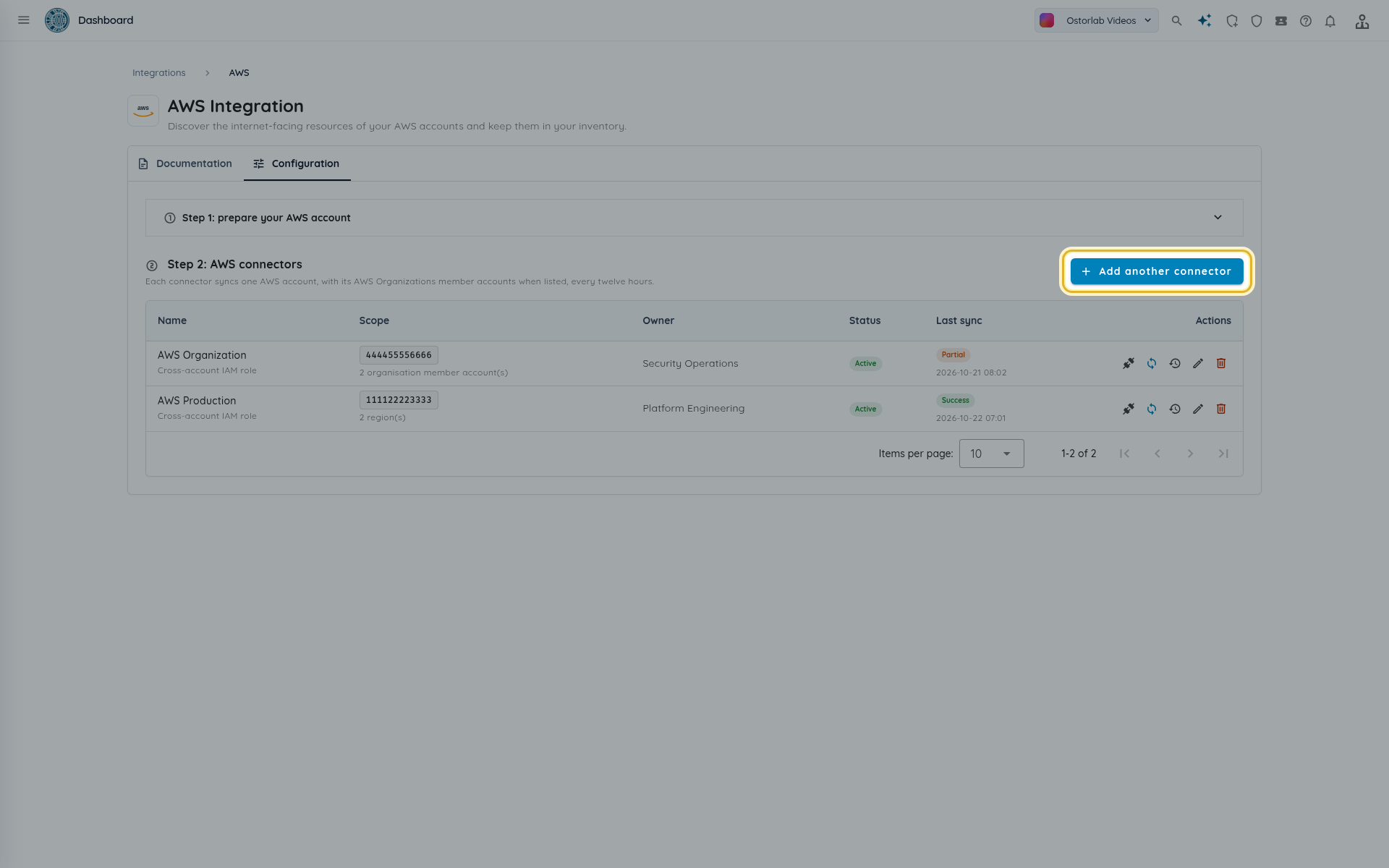This screenshot has width=1389, height=868.
Task: Switch to the Documentation tab
Action: click(185, 163)
